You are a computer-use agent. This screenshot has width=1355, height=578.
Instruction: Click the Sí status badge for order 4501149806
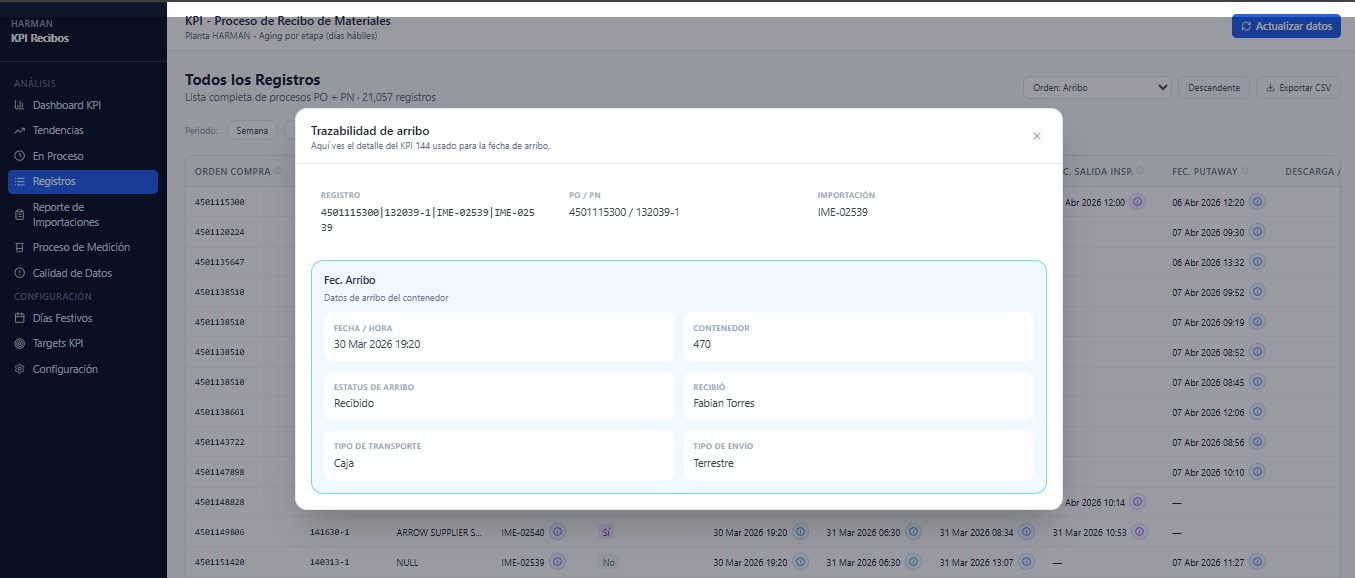(605, 532)
